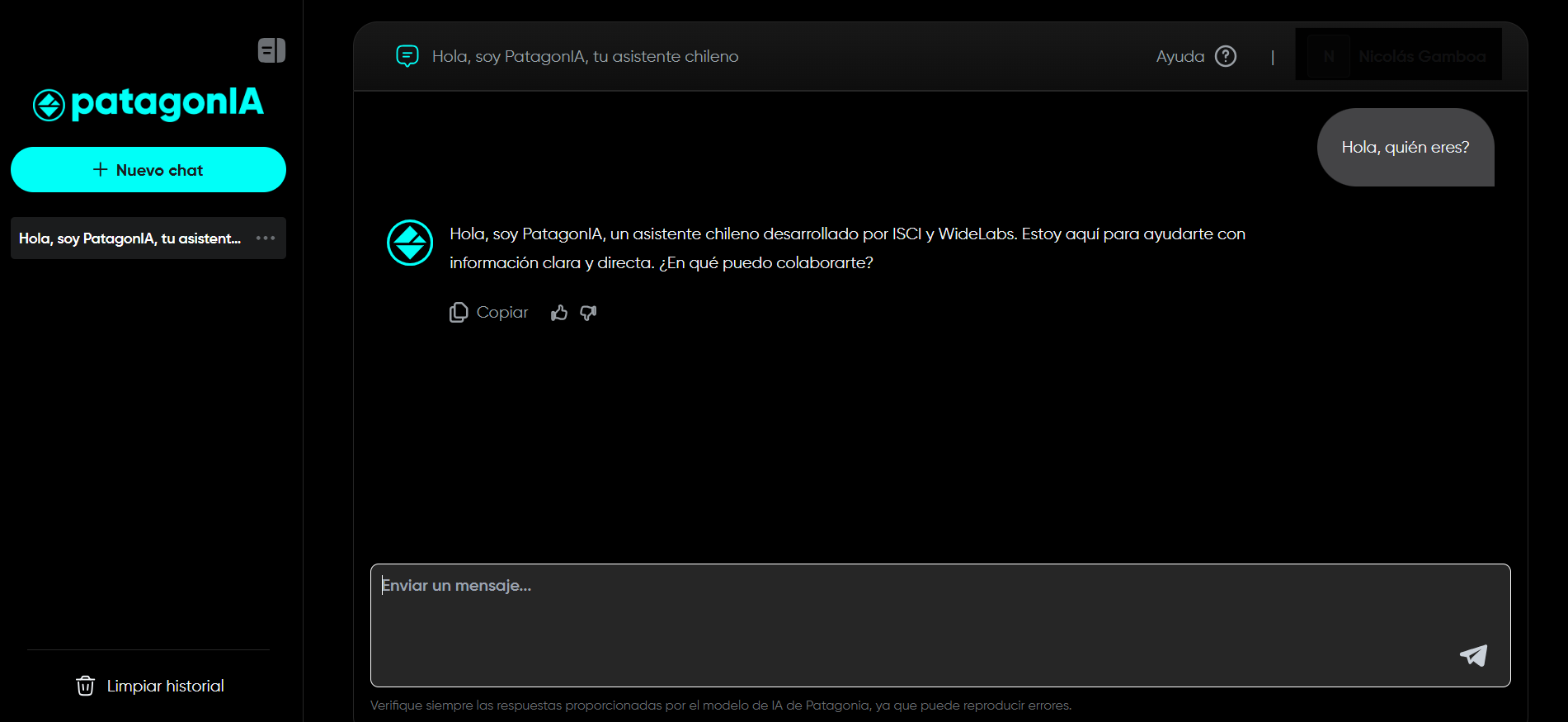The width and height of the screenshot is (1568, 722).
Task: Collapse the sidebar with the panel toggle icon
Action: pyautogui.click(x=271, y=50)
